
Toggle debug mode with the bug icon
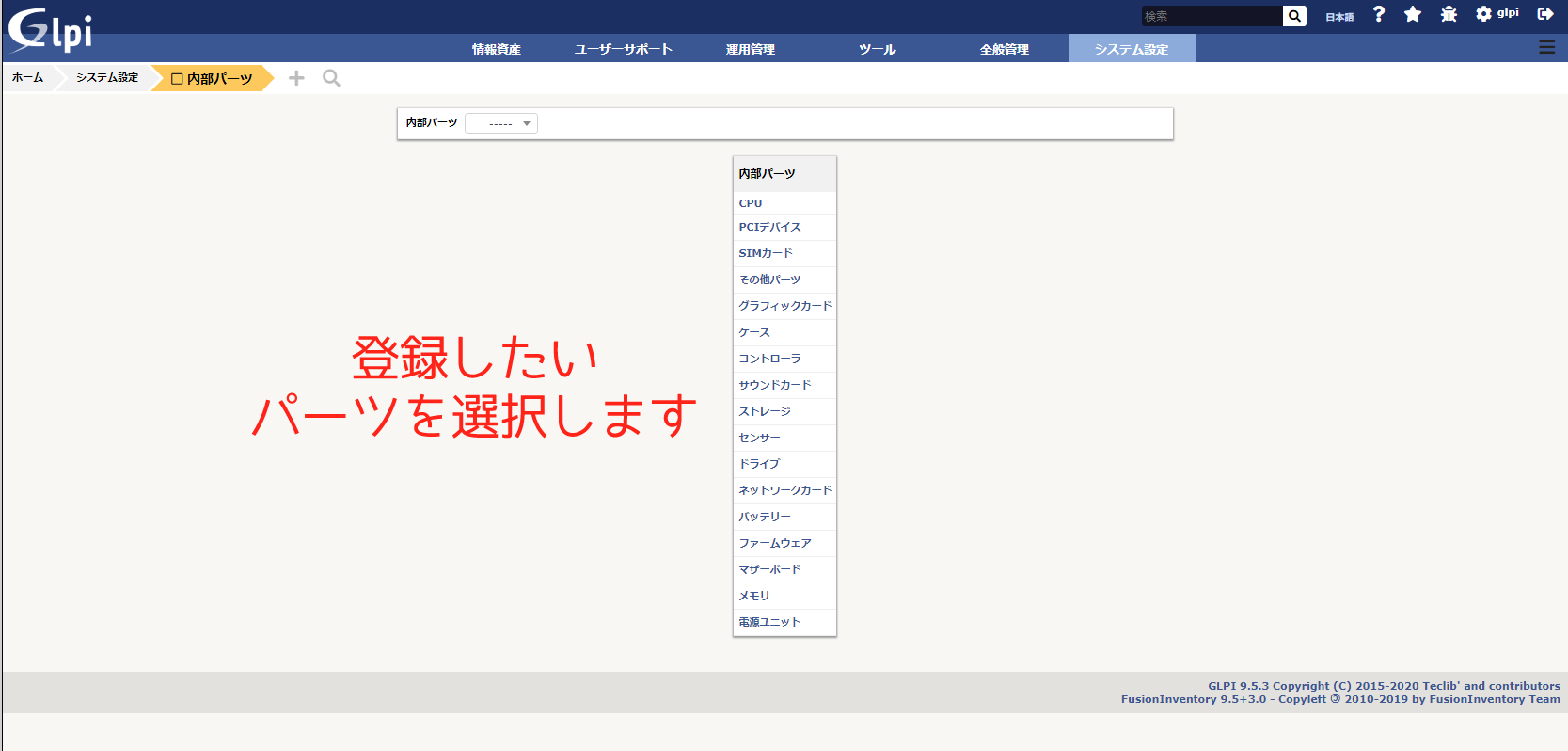pyautogui.click(x=1449, y=14)
